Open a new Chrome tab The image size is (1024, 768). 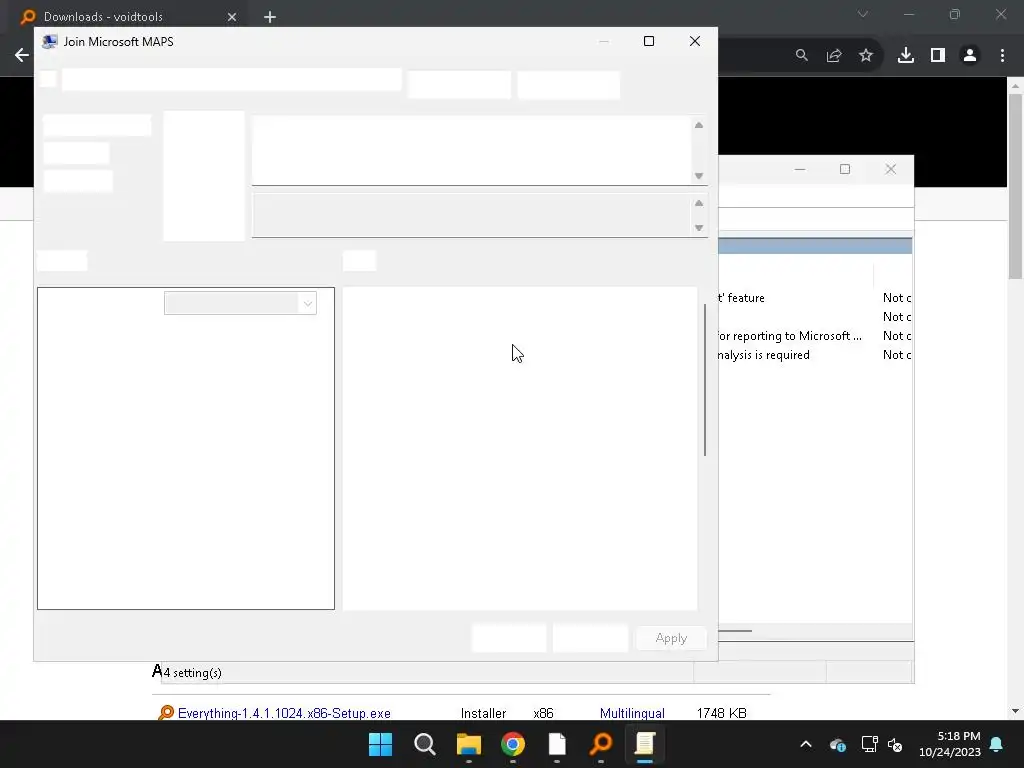(270, 17)
